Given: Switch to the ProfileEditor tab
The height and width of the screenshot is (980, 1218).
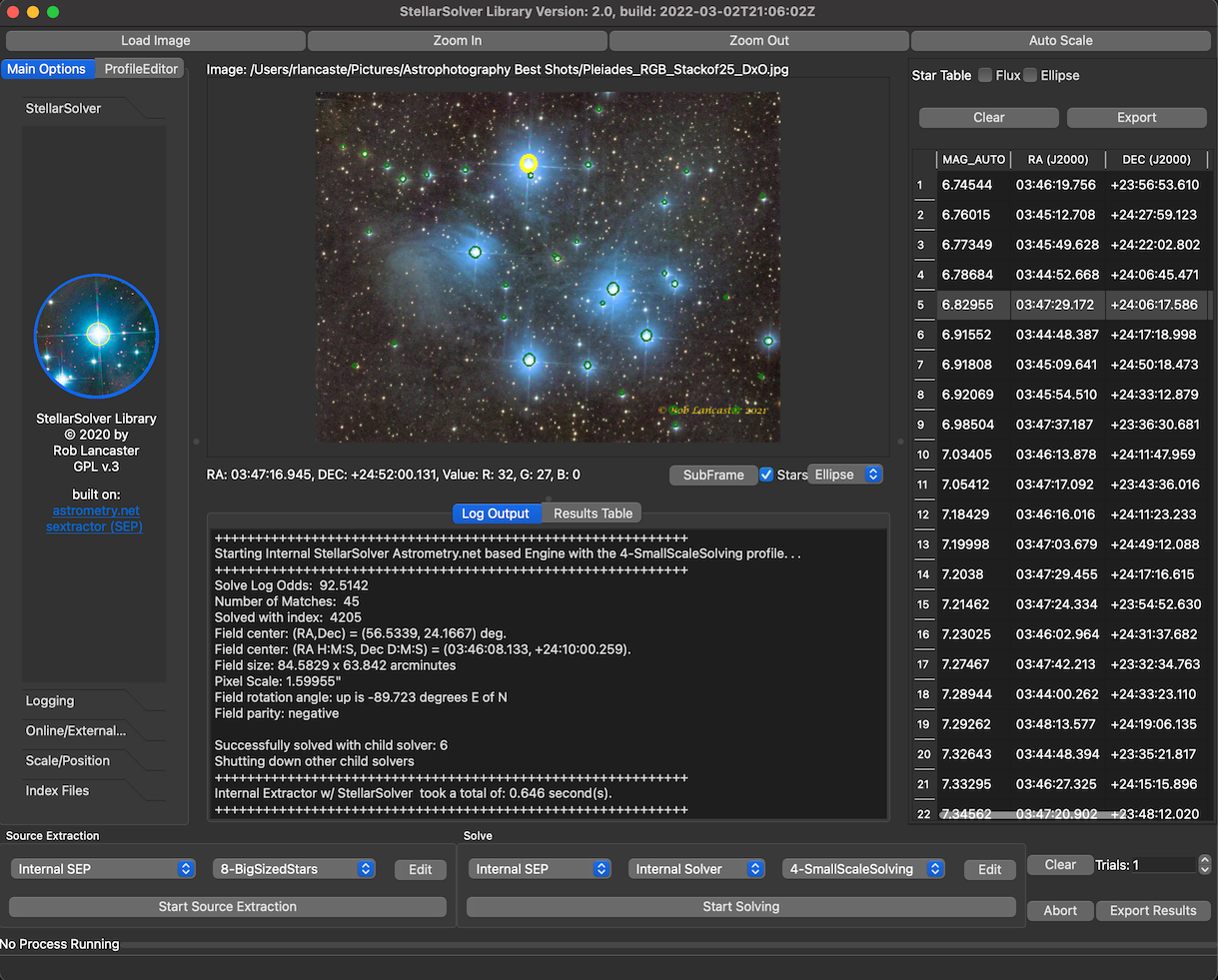Looking at the screenshot, I should point(141,69).
